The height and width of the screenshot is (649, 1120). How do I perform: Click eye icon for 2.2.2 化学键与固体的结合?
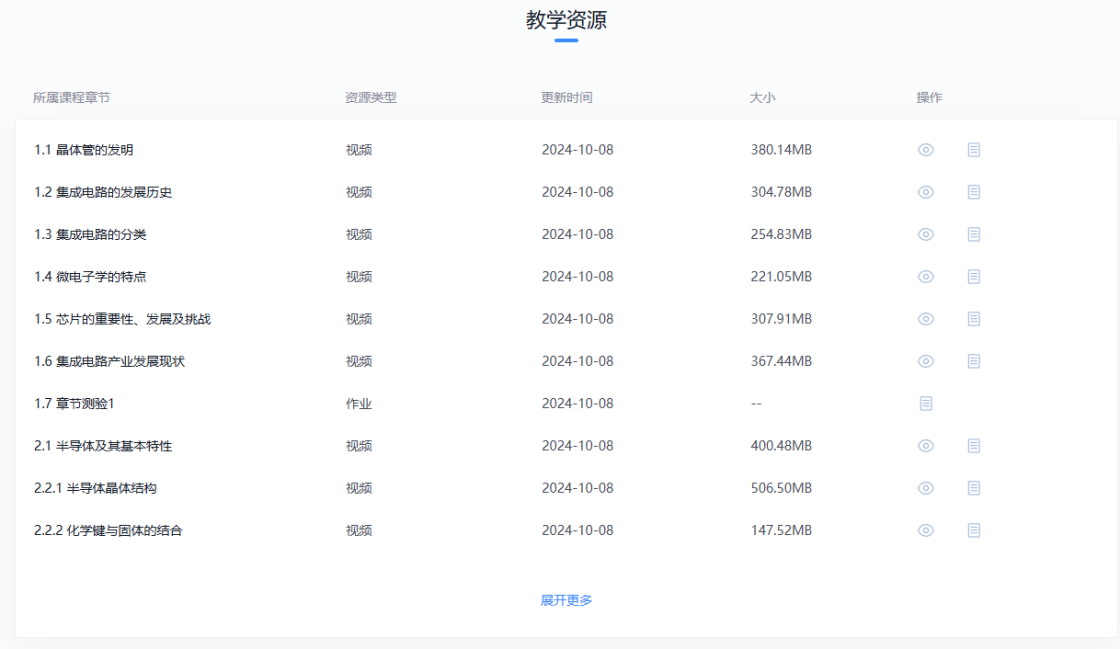tap(926, 531)
